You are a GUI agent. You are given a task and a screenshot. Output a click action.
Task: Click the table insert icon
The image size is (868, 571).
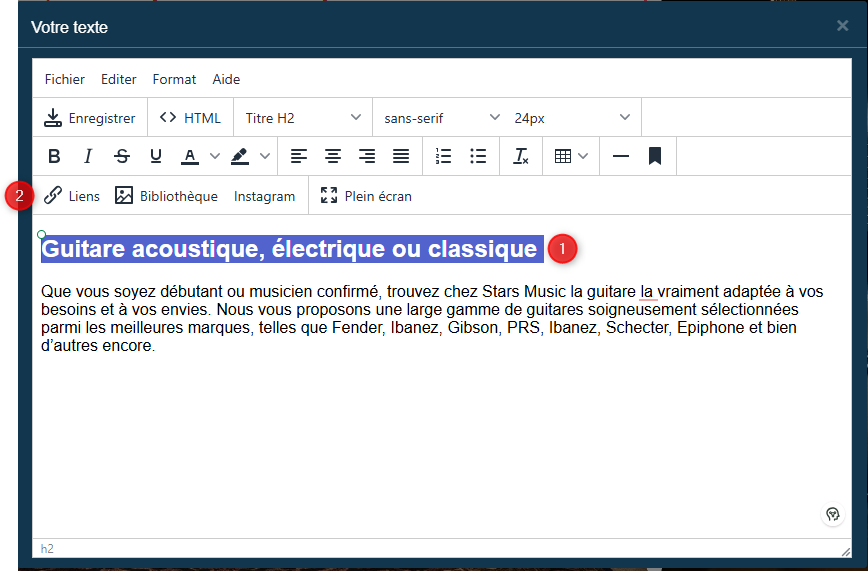pyautogui.click(x=563, y=156)
